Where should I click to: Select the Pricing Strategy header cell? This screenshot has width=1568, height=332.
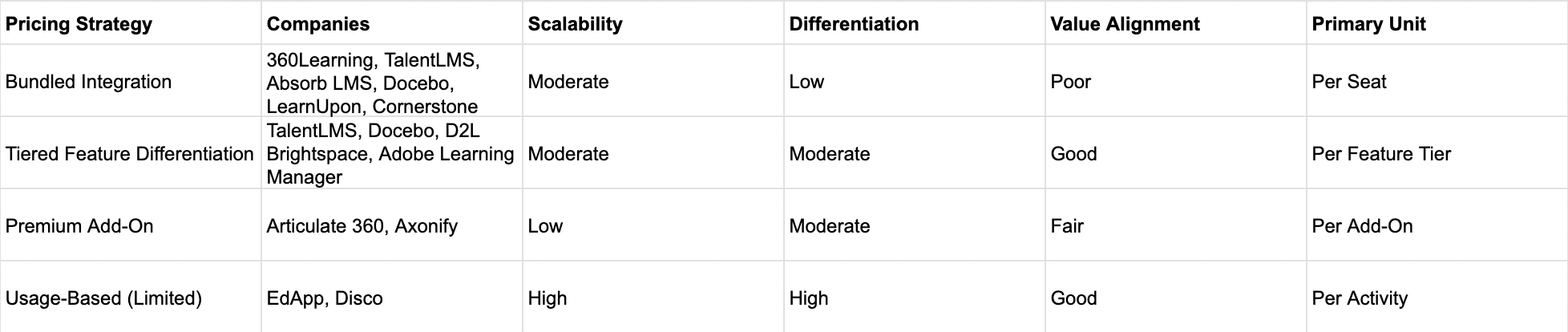point(131,23)
